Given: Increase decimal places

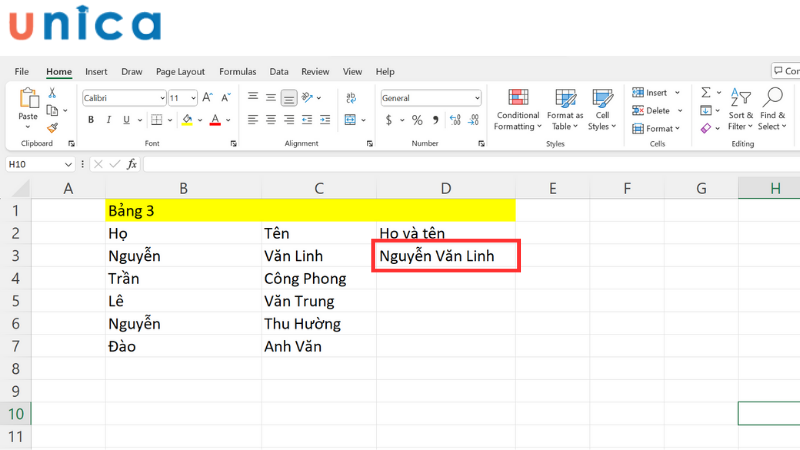Looking at the screenshot, I should (x=455, y=120).
